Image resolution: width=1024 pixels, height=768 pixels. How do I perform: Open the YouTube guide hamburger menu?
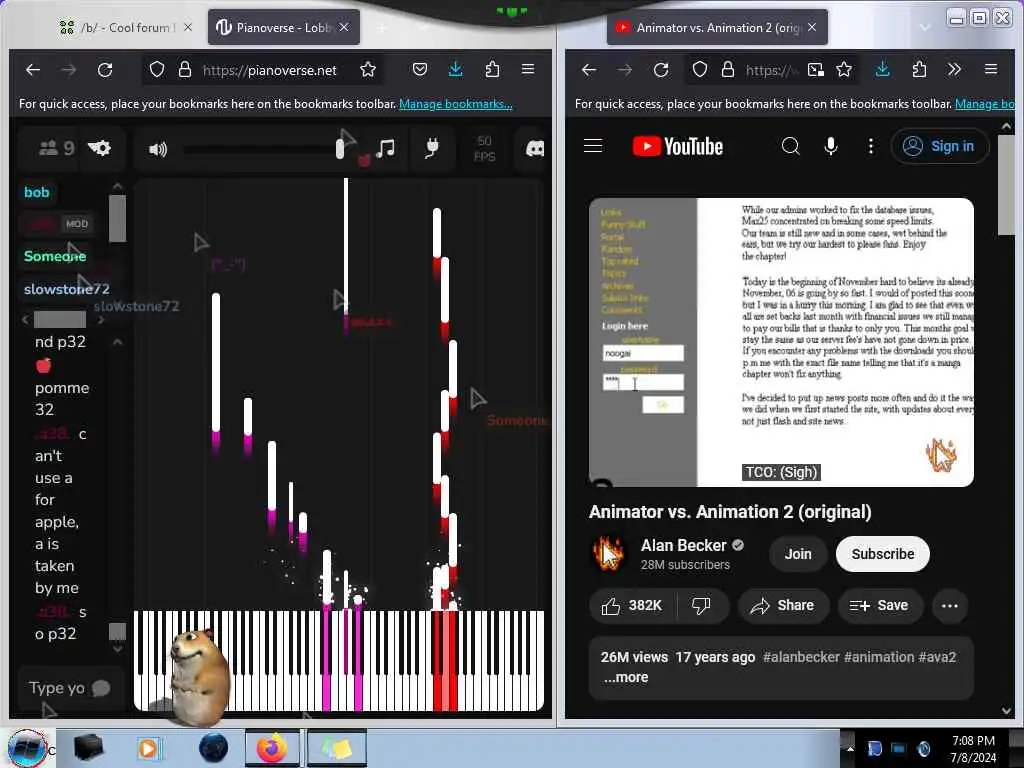click(x=593, y=146)
